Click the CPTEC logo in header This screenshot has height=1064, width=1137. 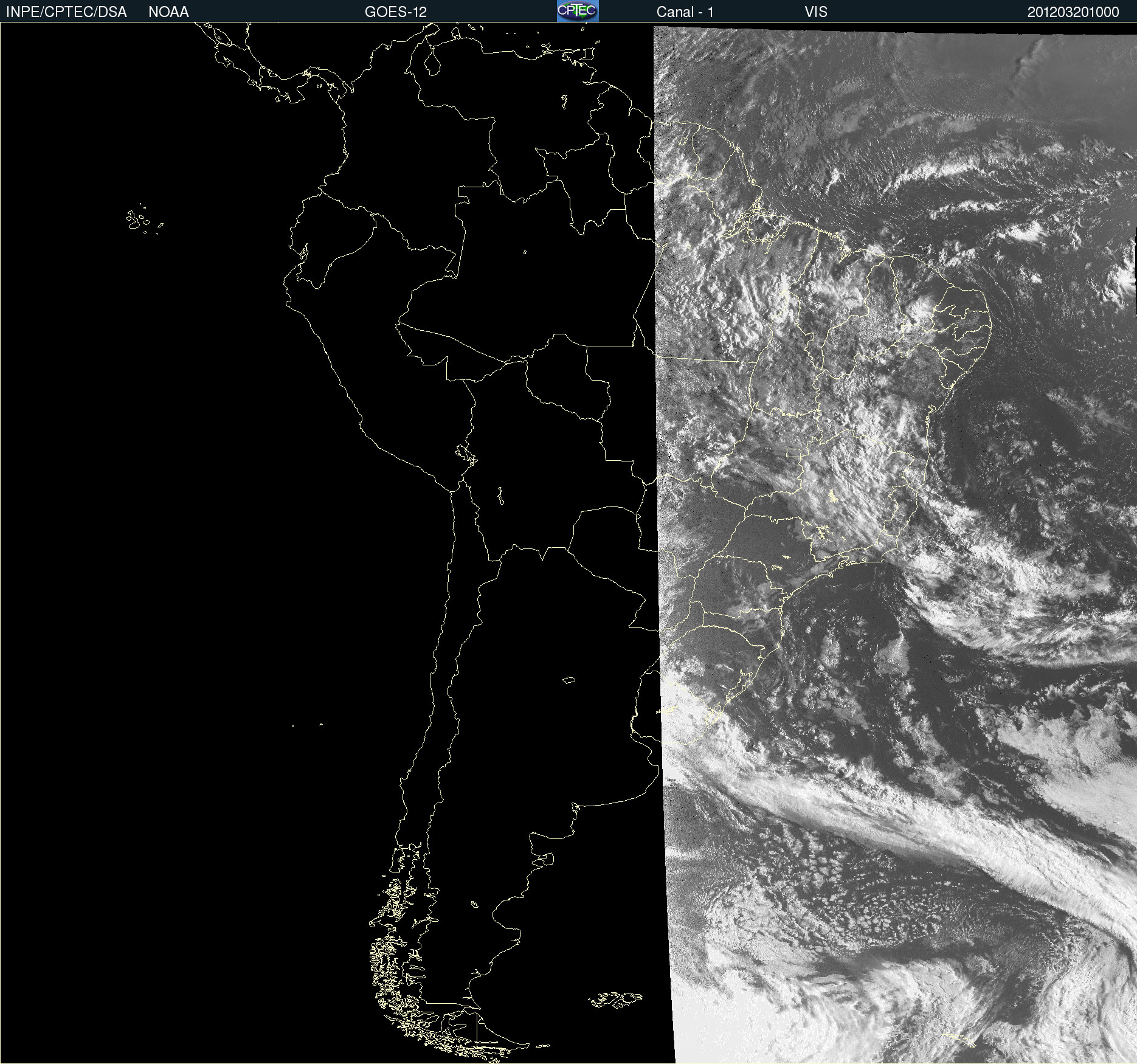[x=578, y=11]
